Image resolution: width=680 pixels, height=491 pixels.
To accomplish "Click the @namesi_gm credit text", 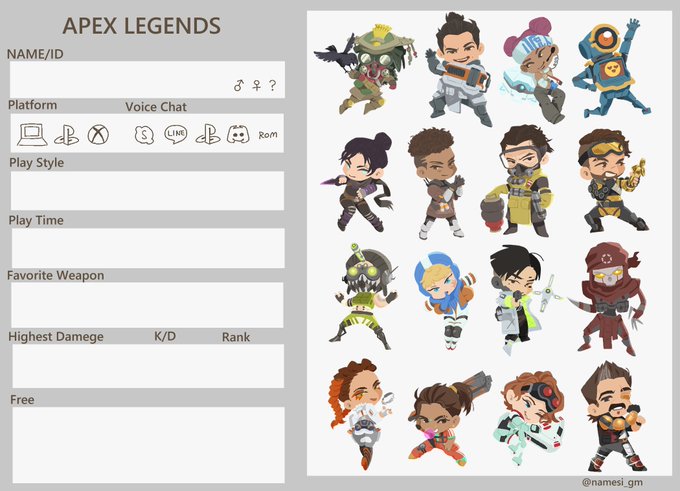I will click(613, 482).
